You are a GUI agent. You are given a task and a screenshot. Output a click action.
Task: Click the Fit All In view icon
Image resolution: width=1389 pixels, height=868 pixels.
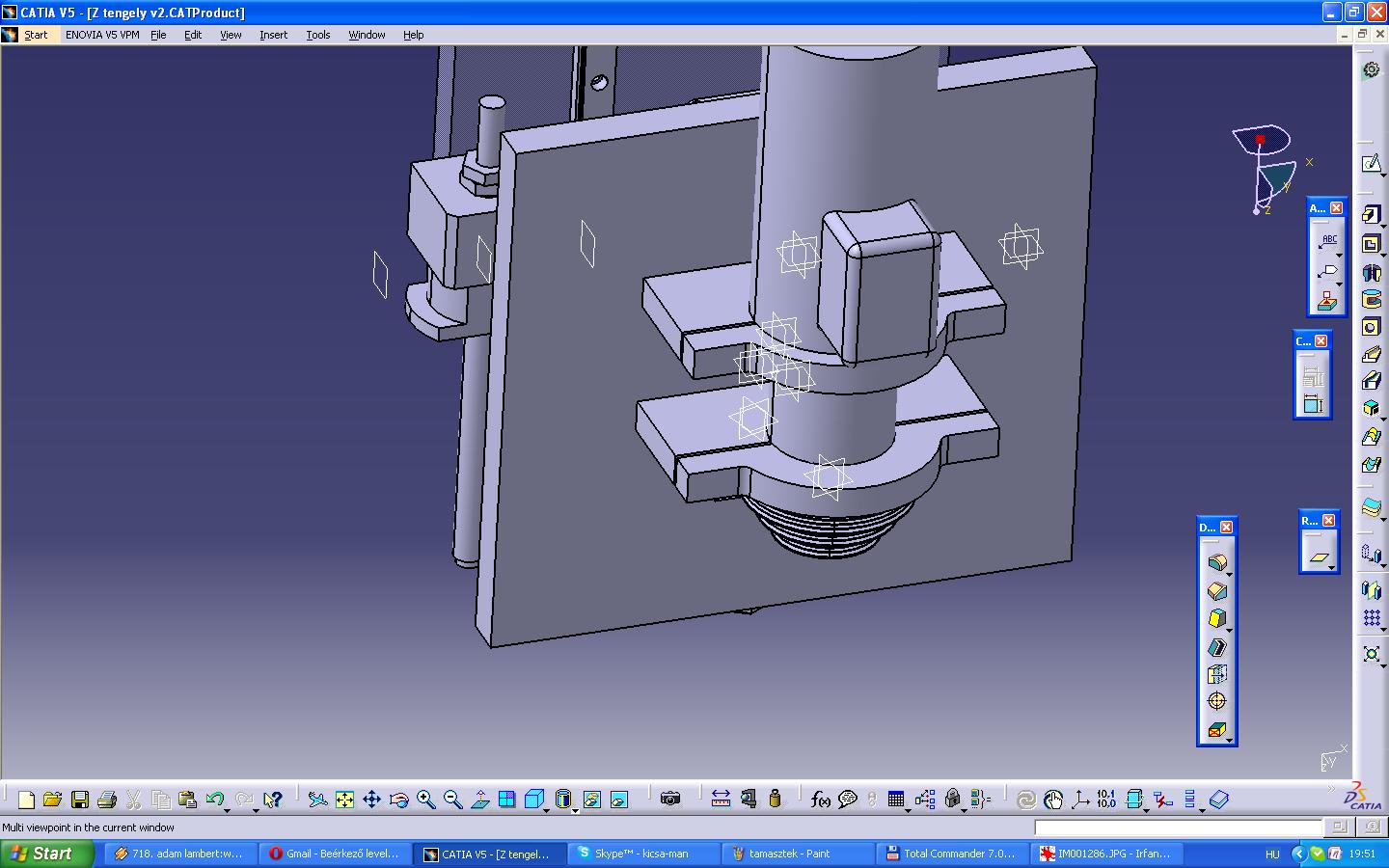pos(344,800)
